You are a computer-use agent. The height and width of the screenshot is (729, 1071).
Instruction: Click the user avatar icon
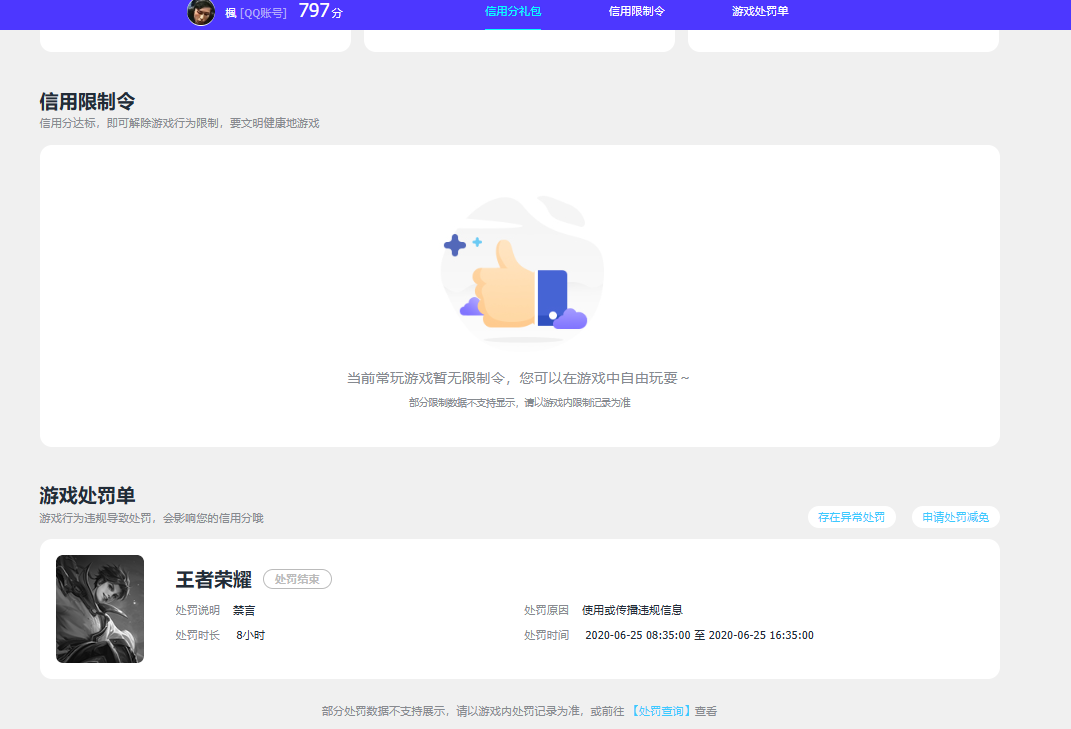pyautogui.click(x=198, y=13)
